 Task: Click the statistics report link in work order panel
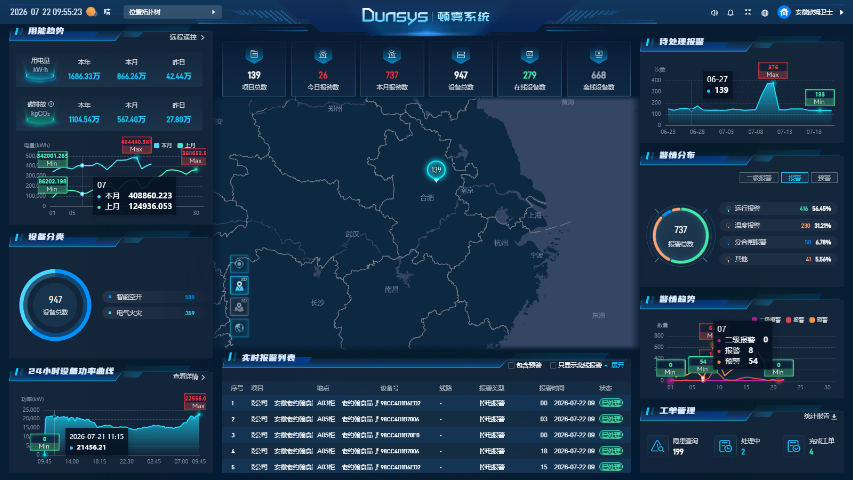(817, 416)
